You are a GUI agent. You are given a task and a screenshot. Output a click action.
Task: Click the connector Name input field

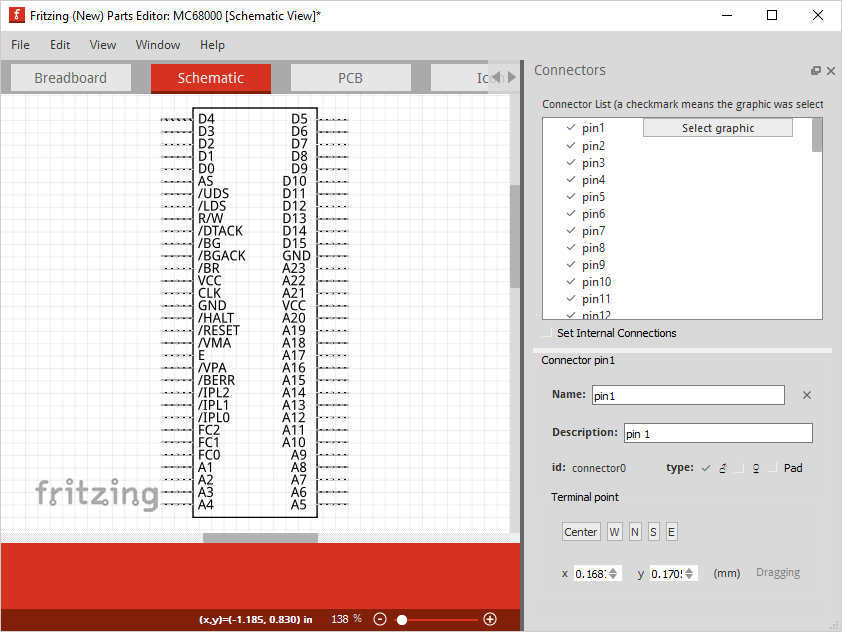pos(688,395)
